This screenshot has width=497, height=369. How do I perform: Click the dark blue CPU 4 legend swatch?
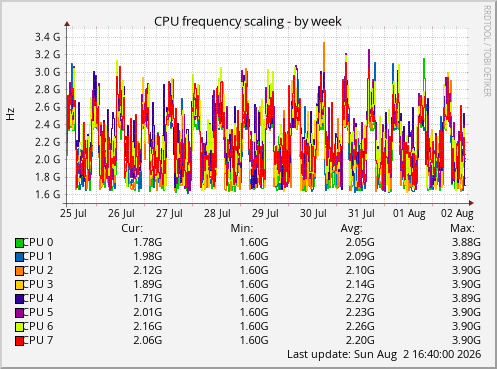tap(19, 299)
